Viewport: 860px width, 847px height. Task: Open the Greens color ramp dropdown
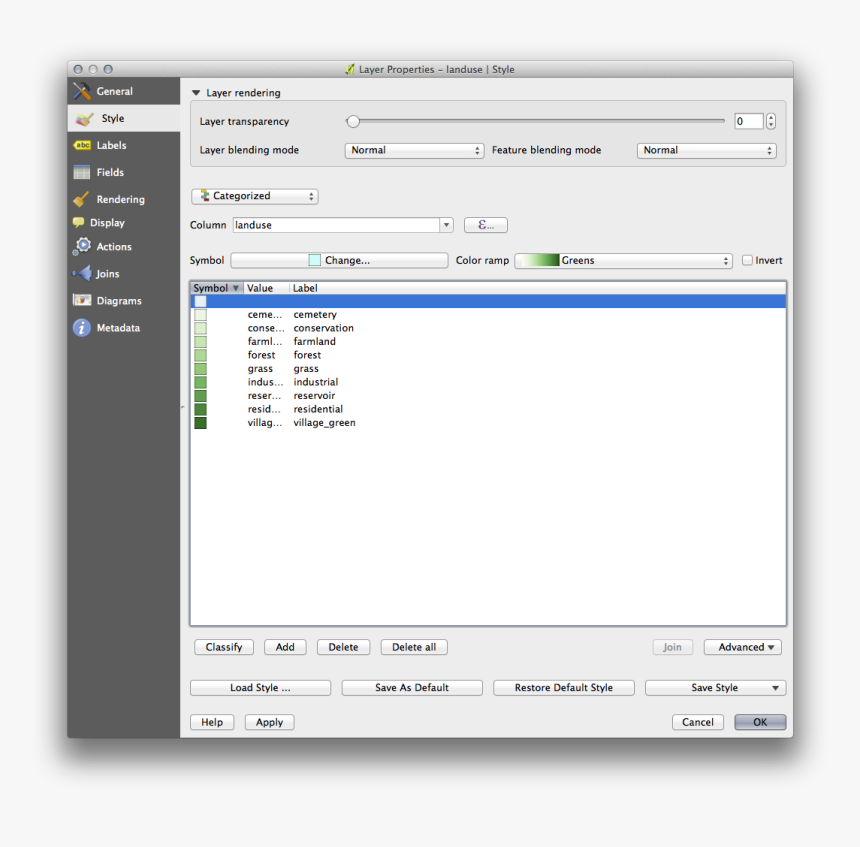624,261
